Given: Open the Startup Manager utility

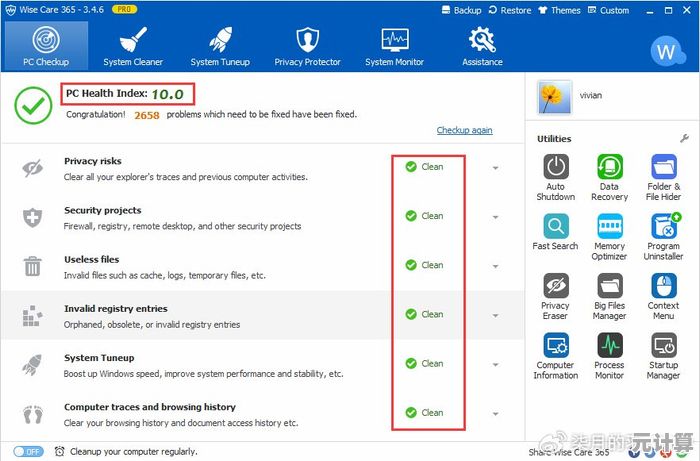Looking at the screenshot, I should (x=663, y=356).
